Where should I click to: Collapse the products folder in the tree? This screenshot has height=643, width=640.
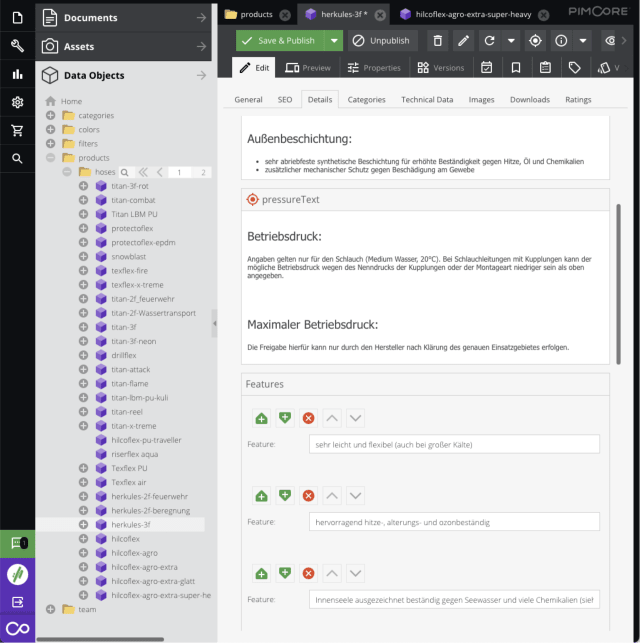[x=51, y=158]
